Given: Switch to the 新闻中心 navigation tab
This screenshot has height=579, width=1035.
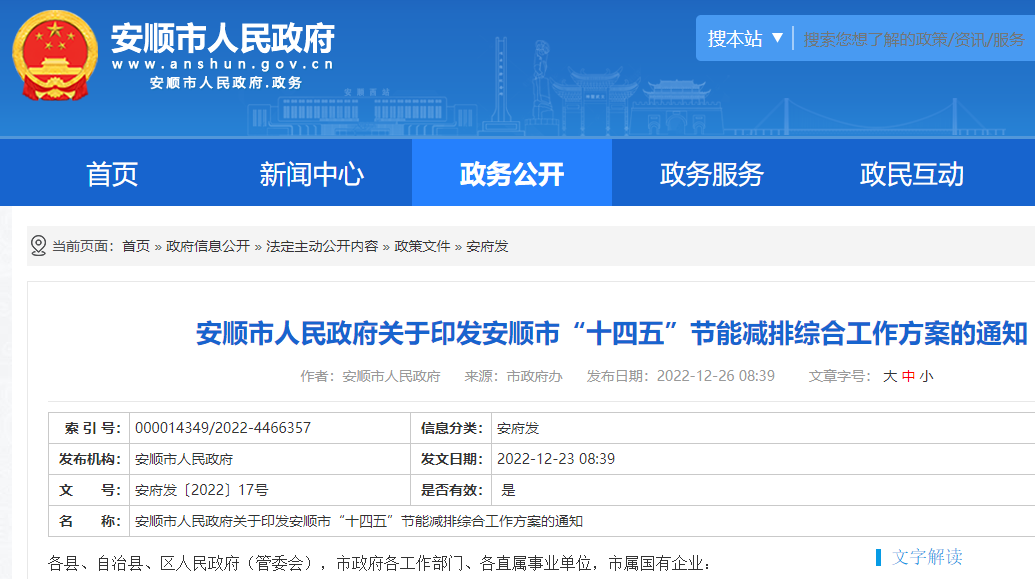Looking at the screenshot, I should coord(313,172).
